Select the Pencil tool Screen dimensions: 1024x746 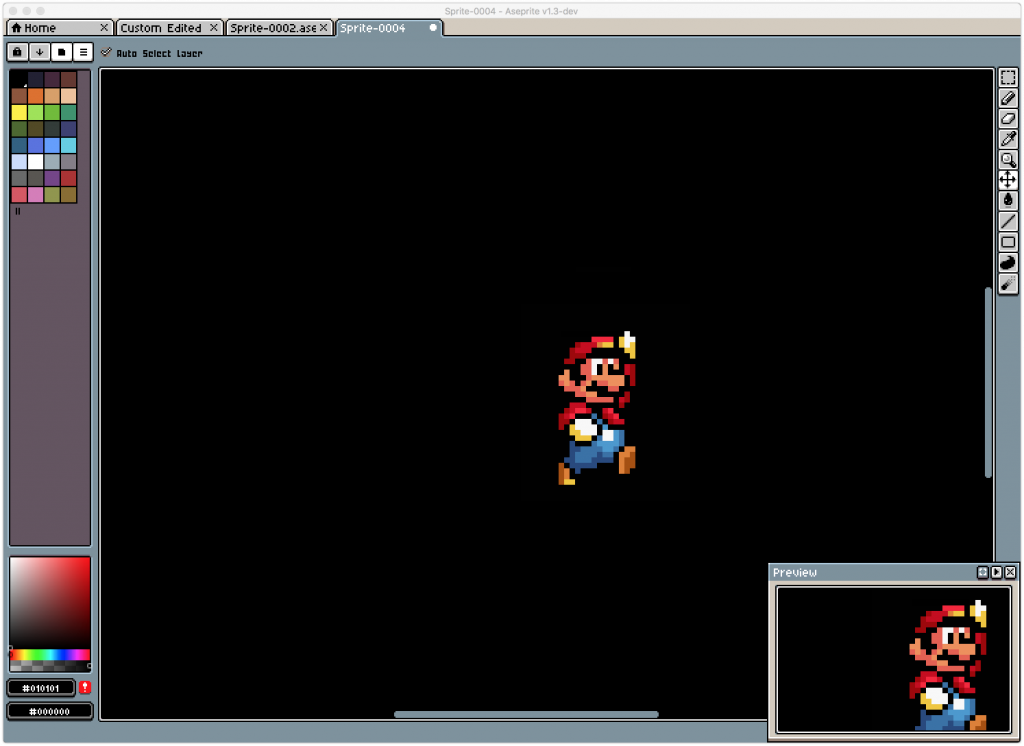point(1008,99)
